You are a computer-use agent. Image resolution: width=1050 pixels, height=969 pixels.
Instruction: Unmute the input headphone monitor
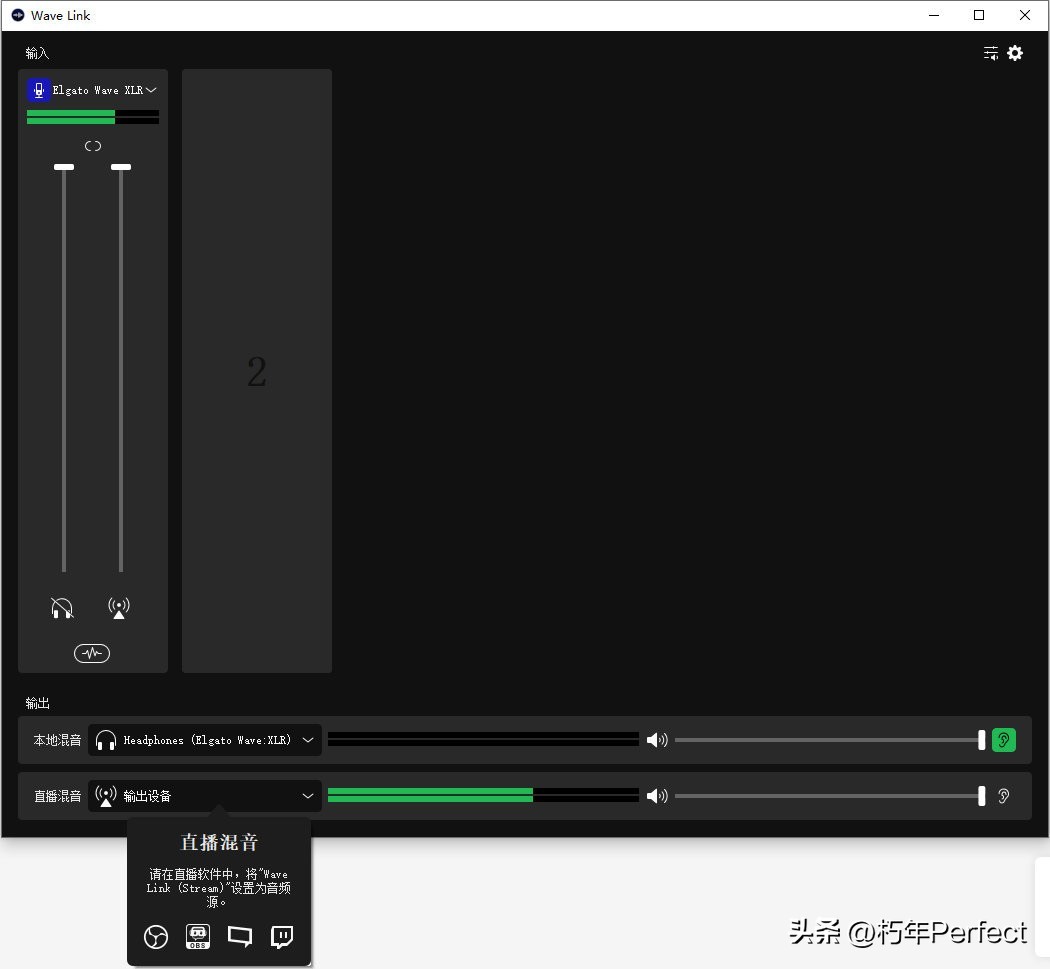[62, 608]
